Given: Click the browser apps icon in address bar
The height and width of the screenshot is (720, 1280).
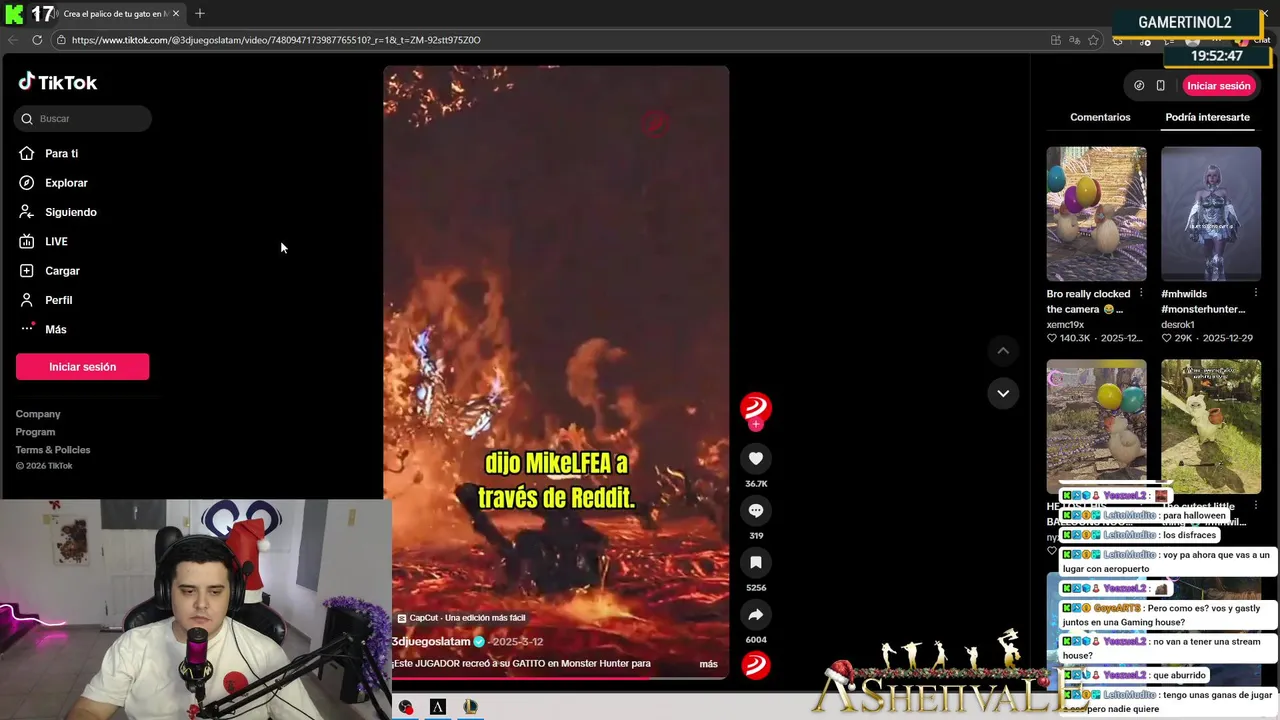Looking at the screenshot, I should click(x=1055, y=40).
